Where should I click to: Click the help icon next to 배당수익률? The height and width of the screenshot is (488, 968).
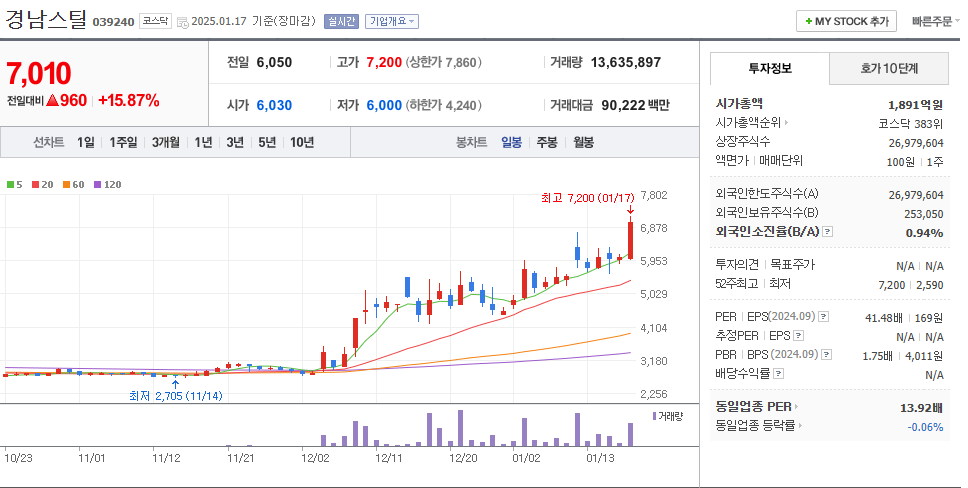click(778, 373)
